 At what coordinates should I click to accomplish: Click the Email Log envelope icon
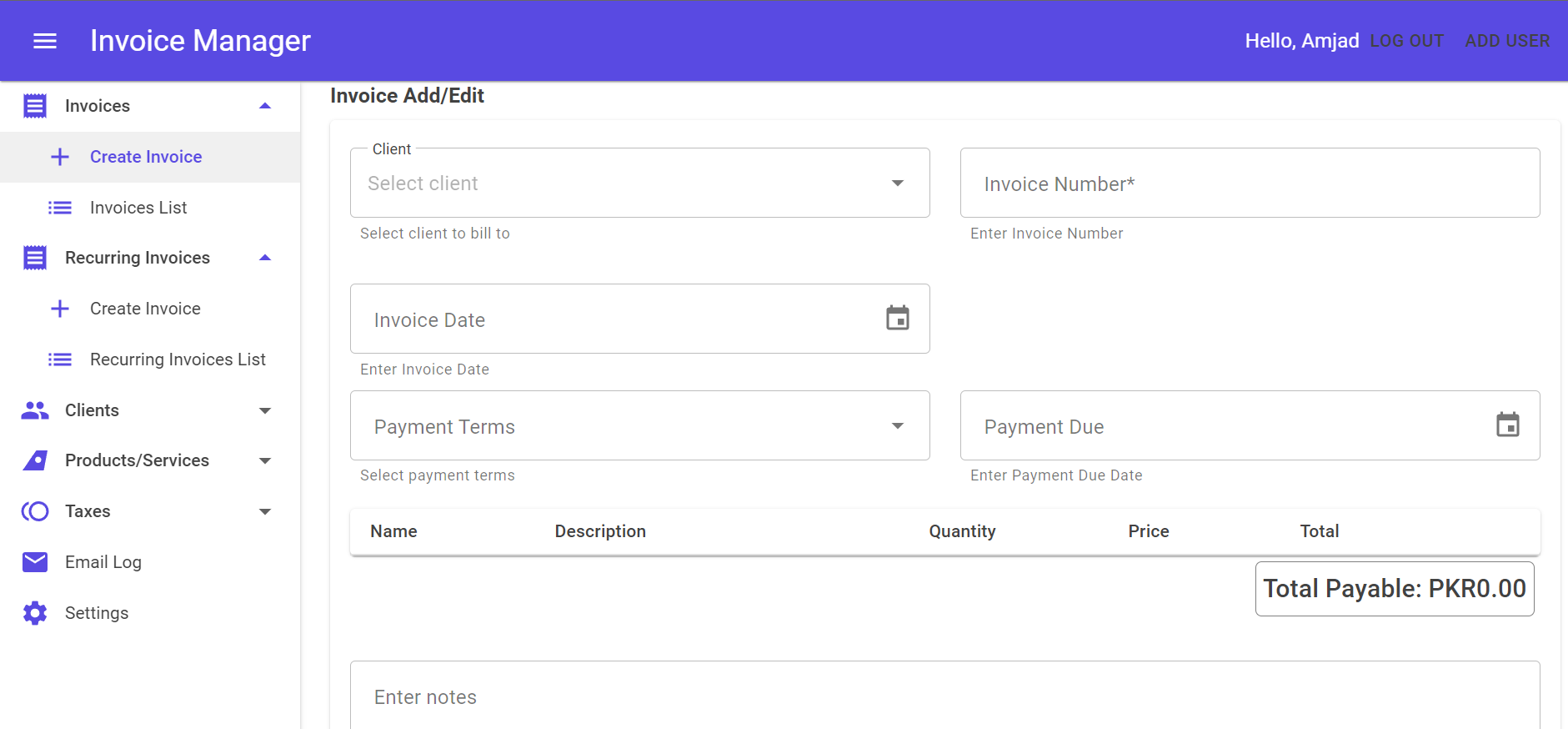tap(35, 562)
